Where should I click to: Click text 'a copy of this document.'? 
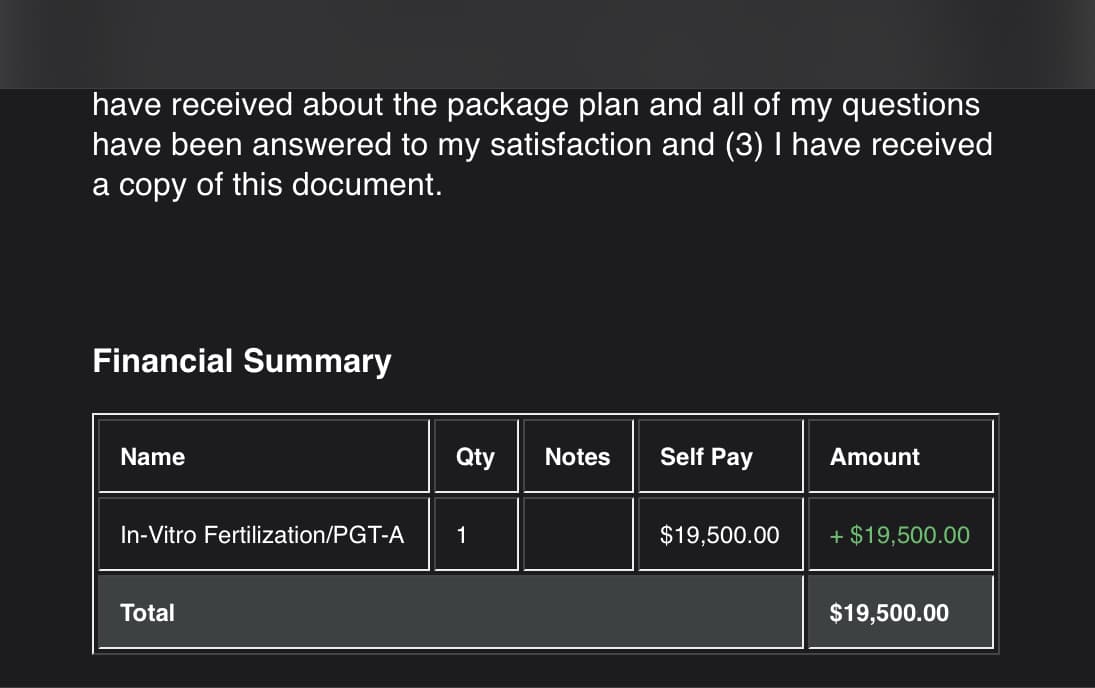[267, 185]
